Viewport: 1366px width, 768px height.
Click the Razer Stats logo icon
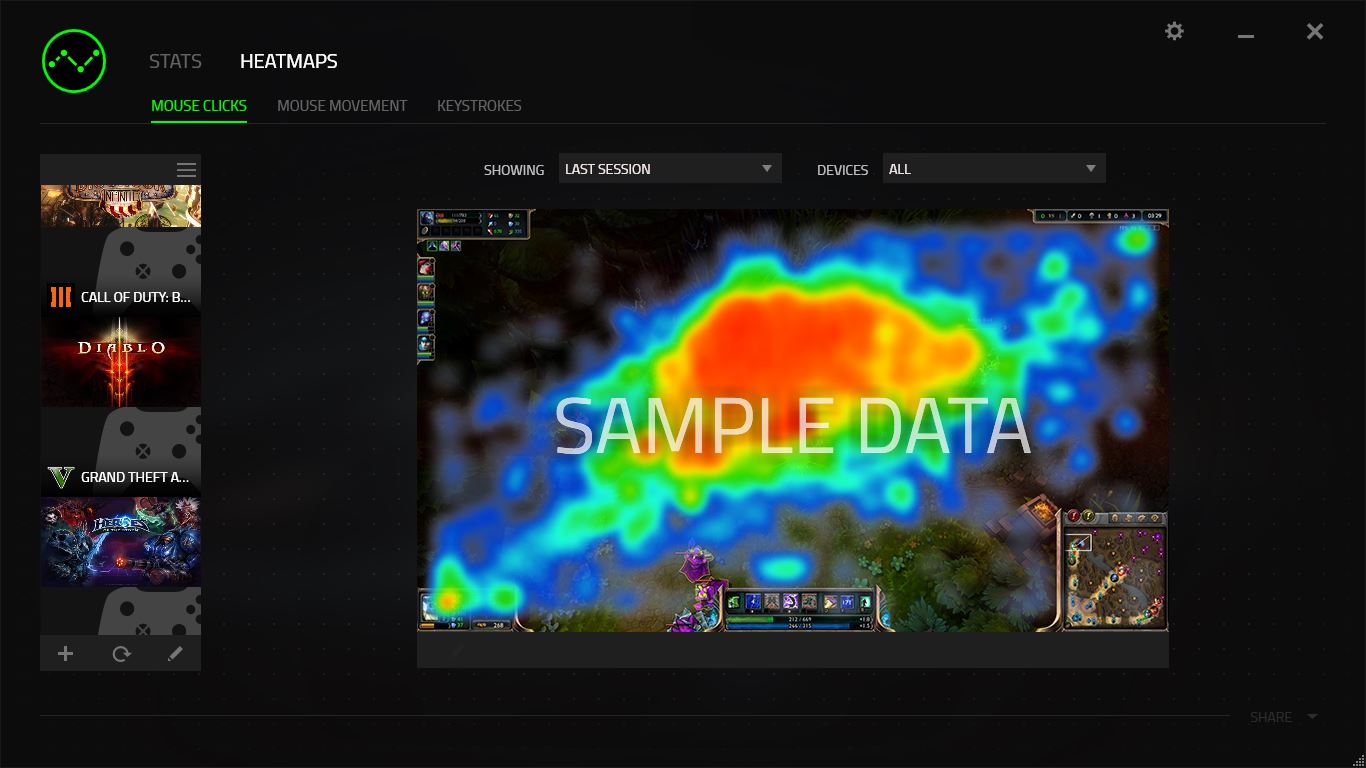[74, 61]
